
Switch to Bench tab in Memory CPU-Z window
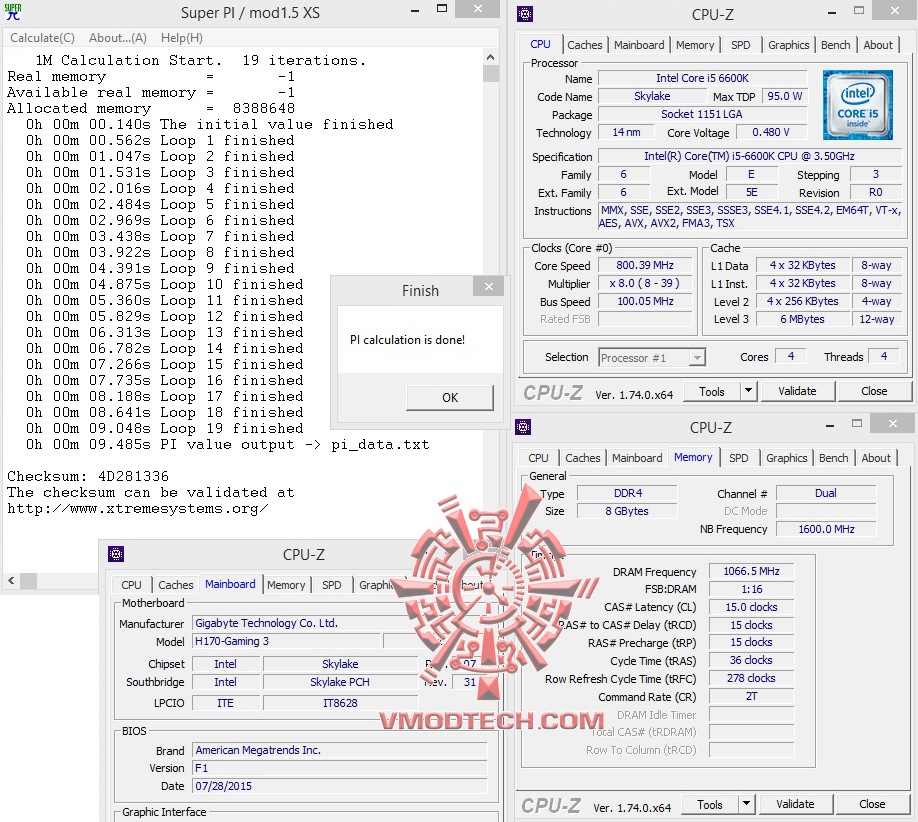833,458
